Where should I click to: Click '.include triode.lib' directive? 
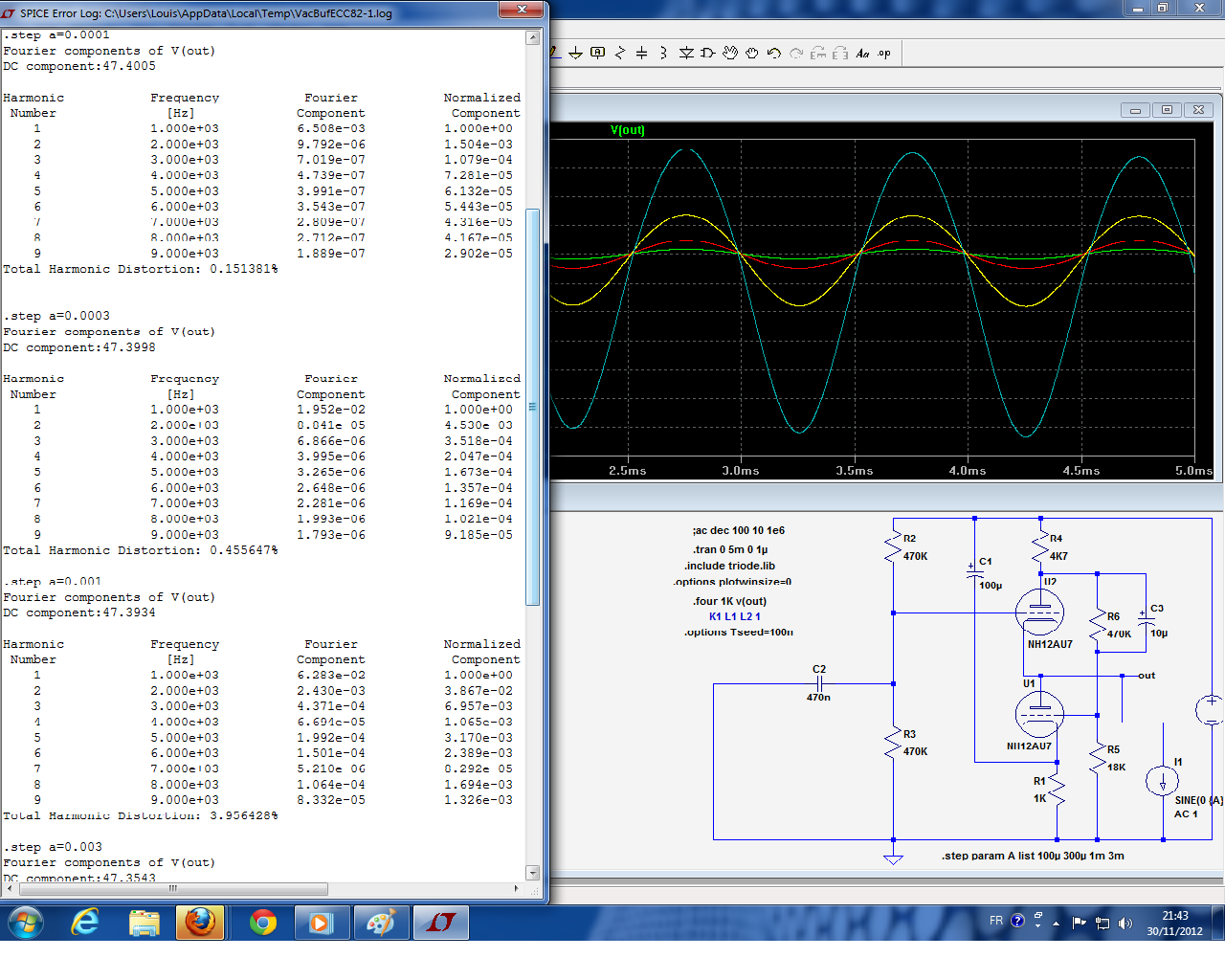pyautogui.click(x=729, y=566)
